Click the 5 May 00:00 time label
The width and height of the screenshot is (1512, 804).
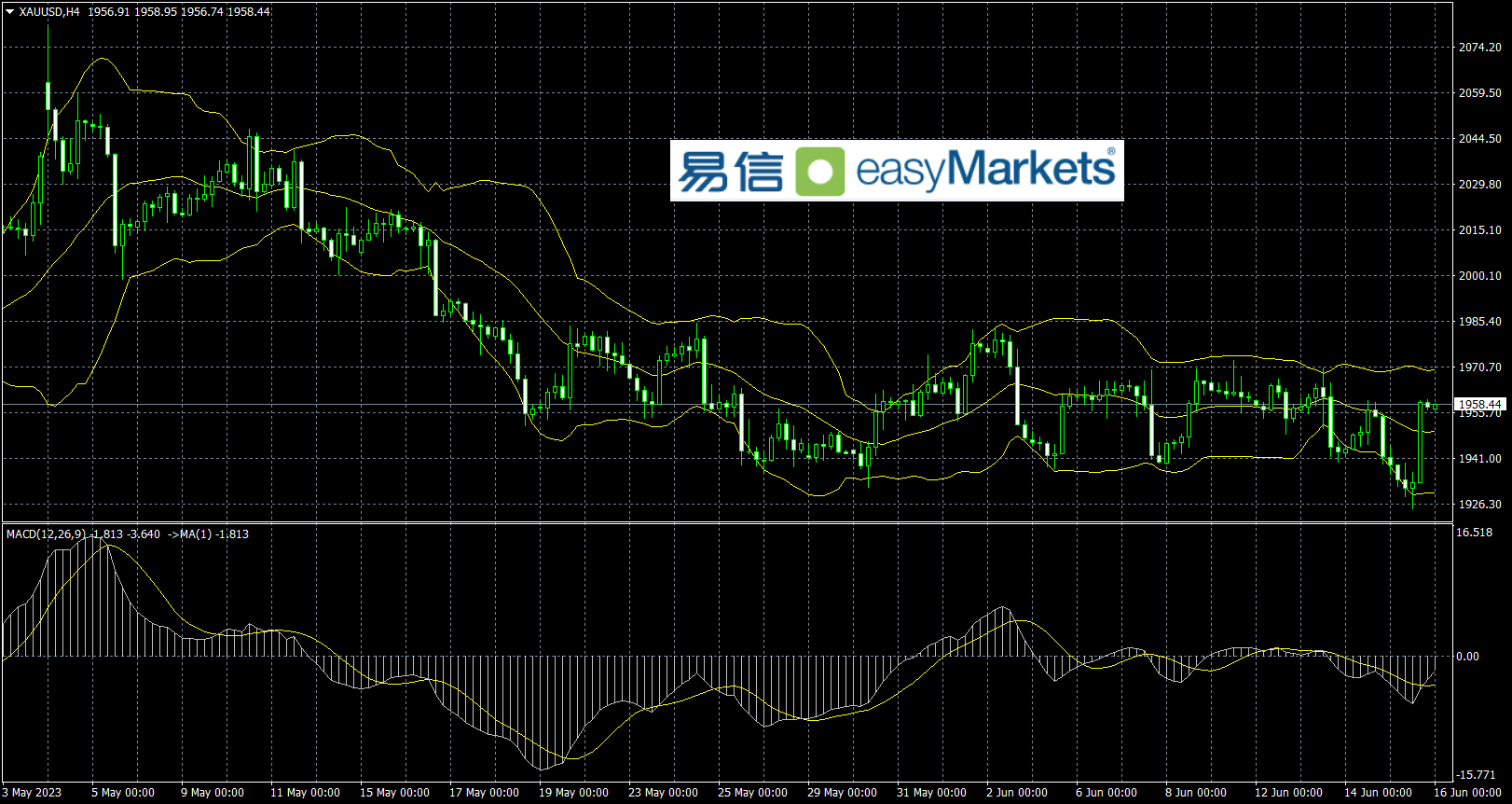click(x=123, y=793)
